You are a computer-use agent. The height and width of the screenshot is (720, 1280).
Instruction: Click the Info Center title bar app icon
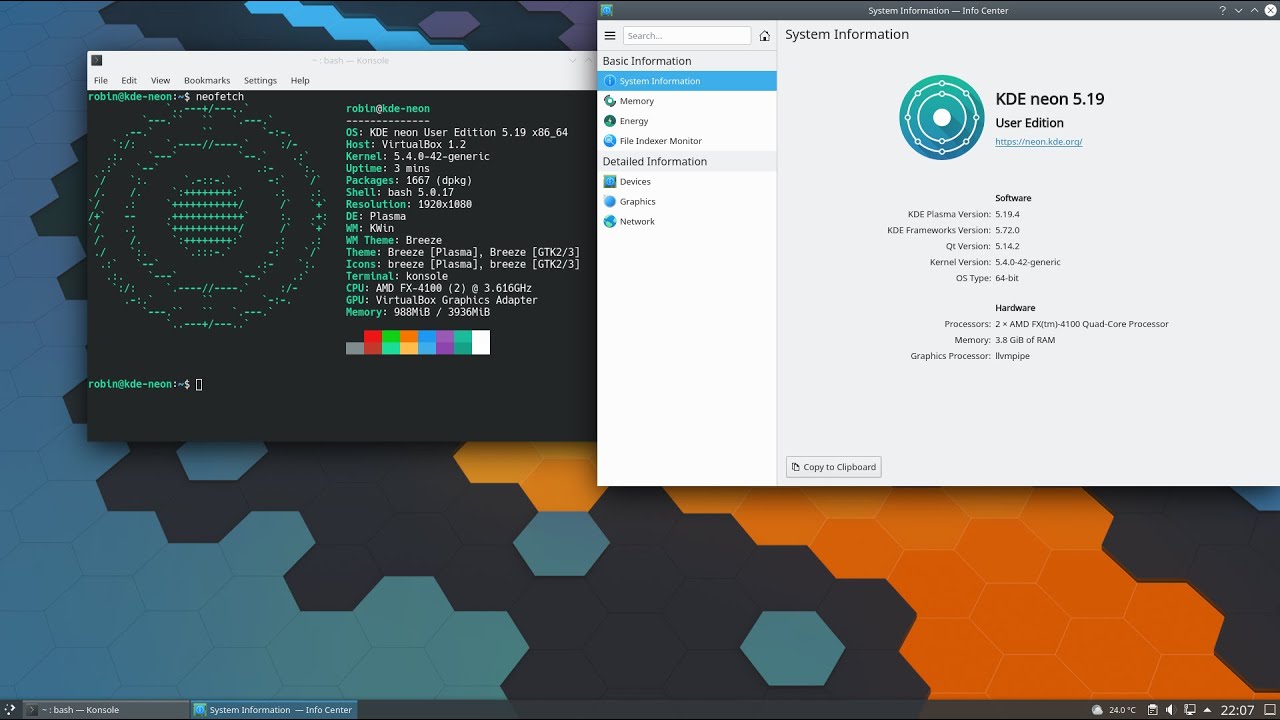click(606, 10)
